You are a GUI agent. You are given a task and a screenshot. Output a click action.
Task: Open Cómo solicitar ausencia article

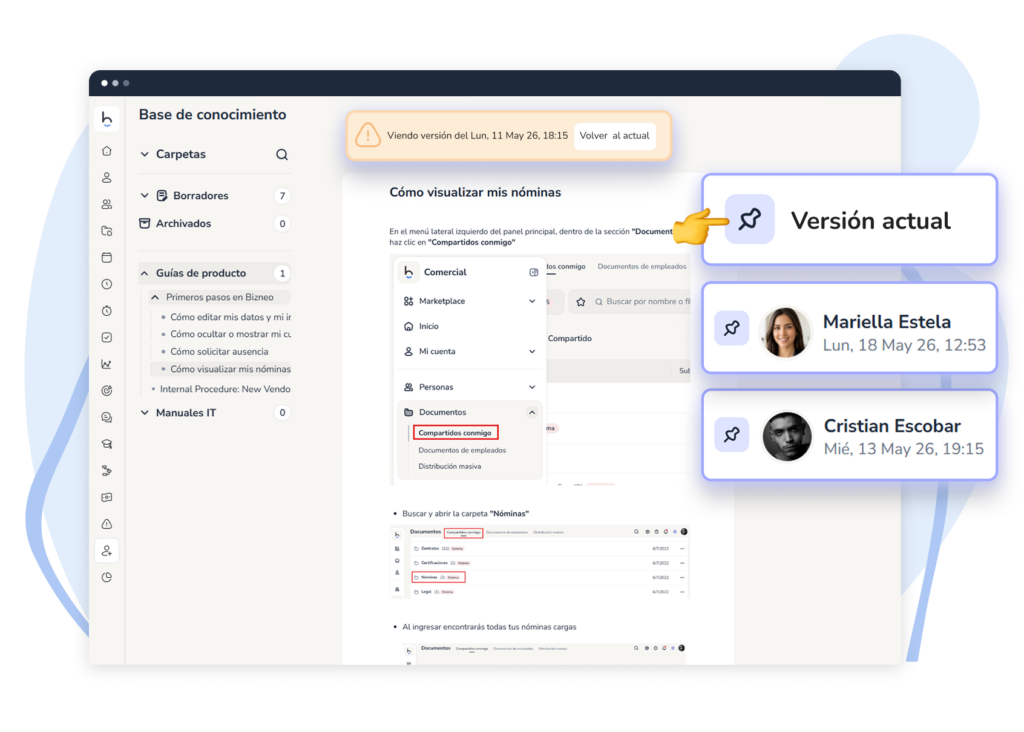tap(219, 351)
